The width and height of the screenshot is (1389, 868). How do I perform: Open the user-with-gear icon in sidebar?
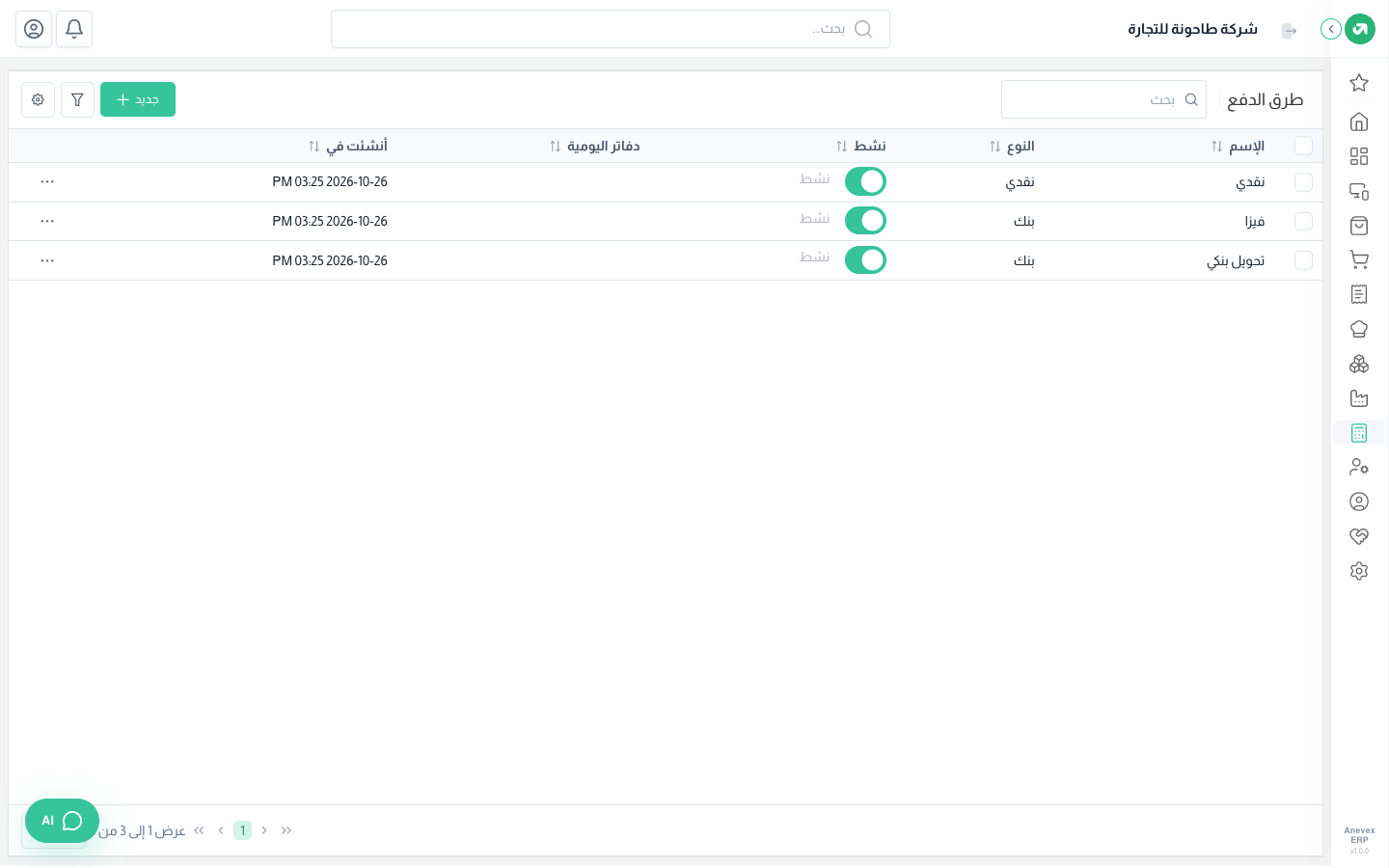tap(1359, 467)
